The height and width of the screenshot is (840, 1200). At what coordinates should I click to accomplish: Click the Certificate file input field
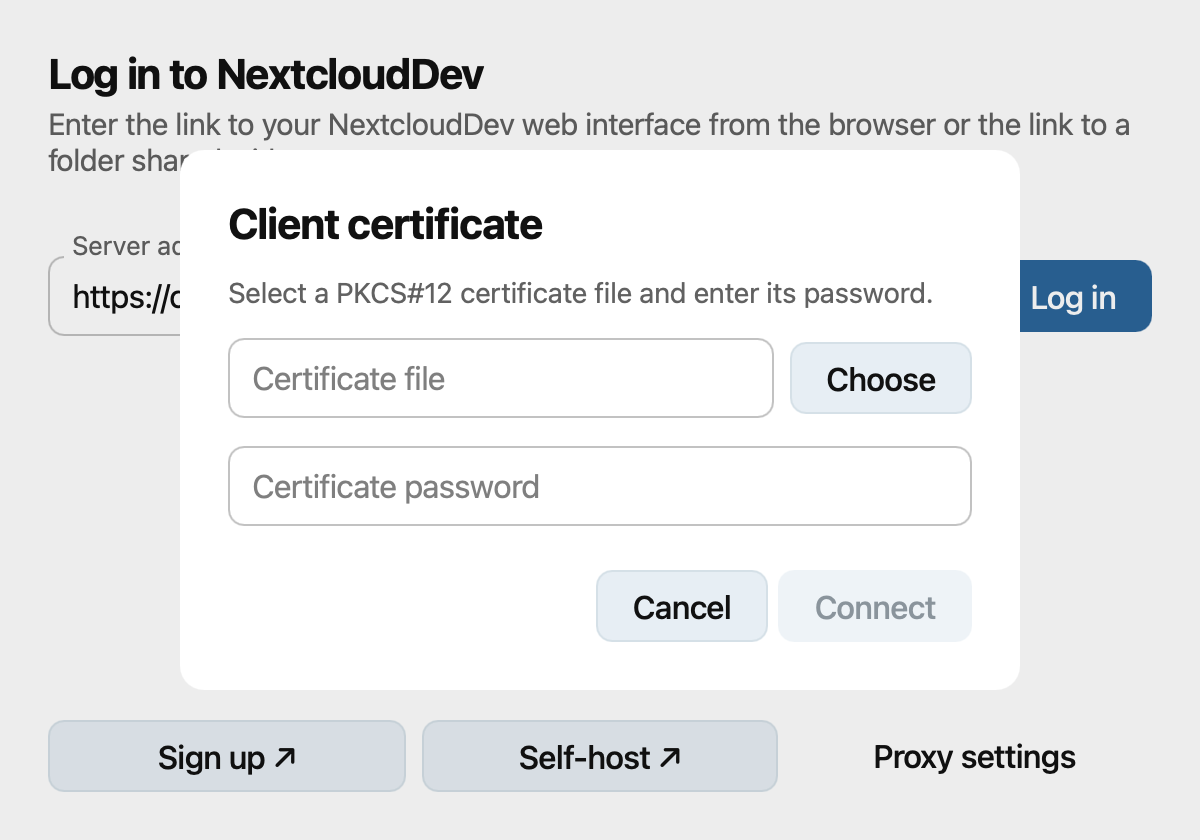point(501,378)
